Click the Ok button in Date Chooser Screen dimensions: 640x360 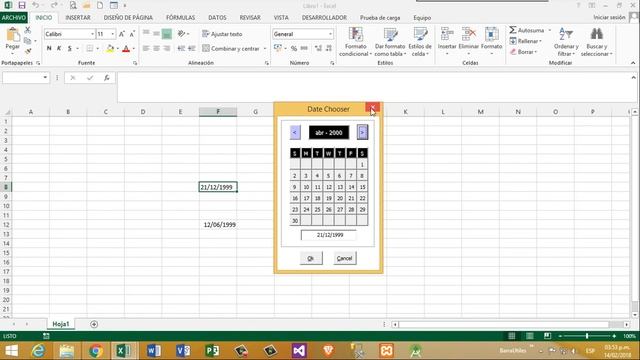(311, 258)
